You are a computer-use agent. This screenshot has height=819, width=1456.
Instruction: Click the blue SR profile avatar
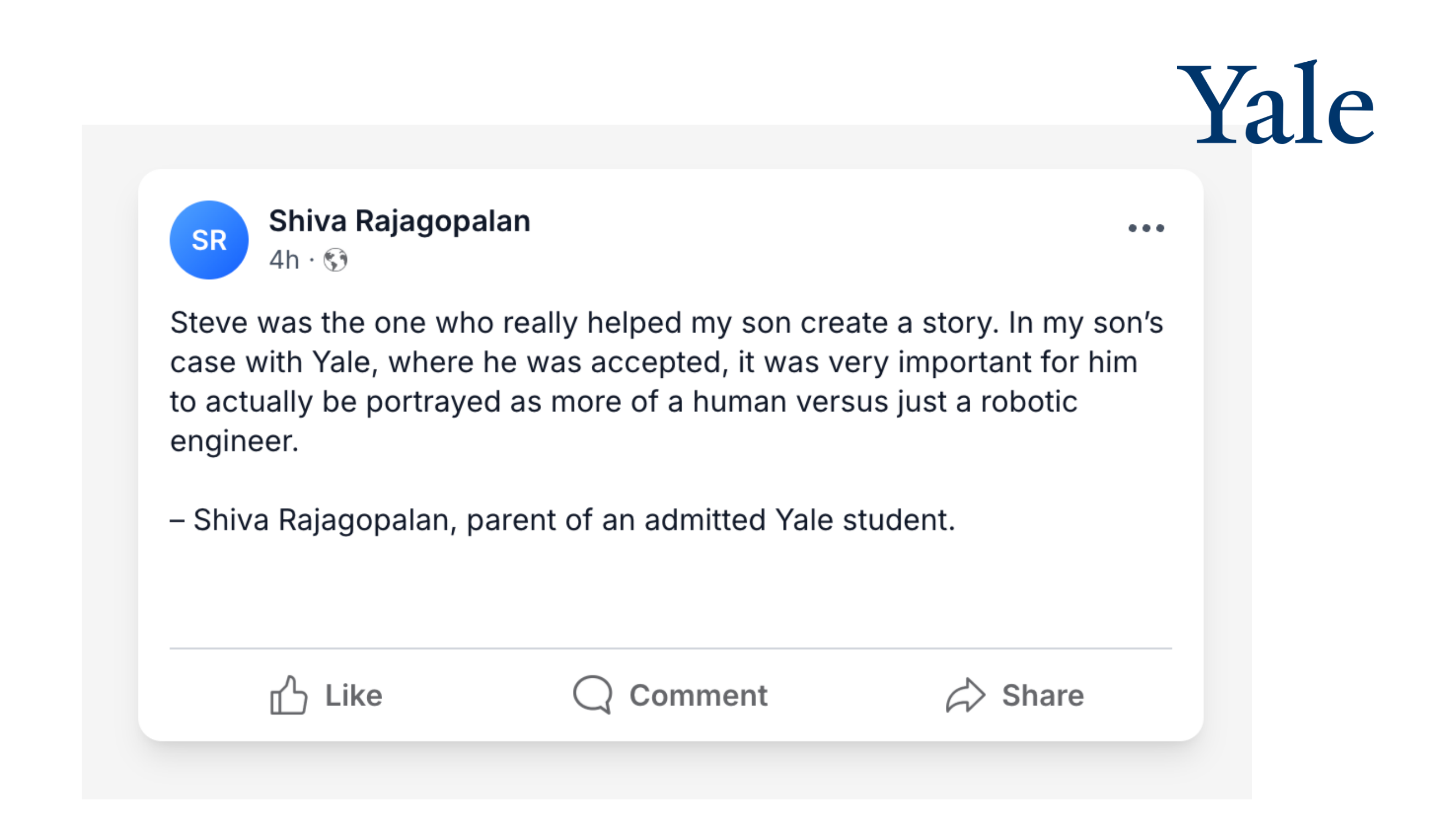point(209,240)
